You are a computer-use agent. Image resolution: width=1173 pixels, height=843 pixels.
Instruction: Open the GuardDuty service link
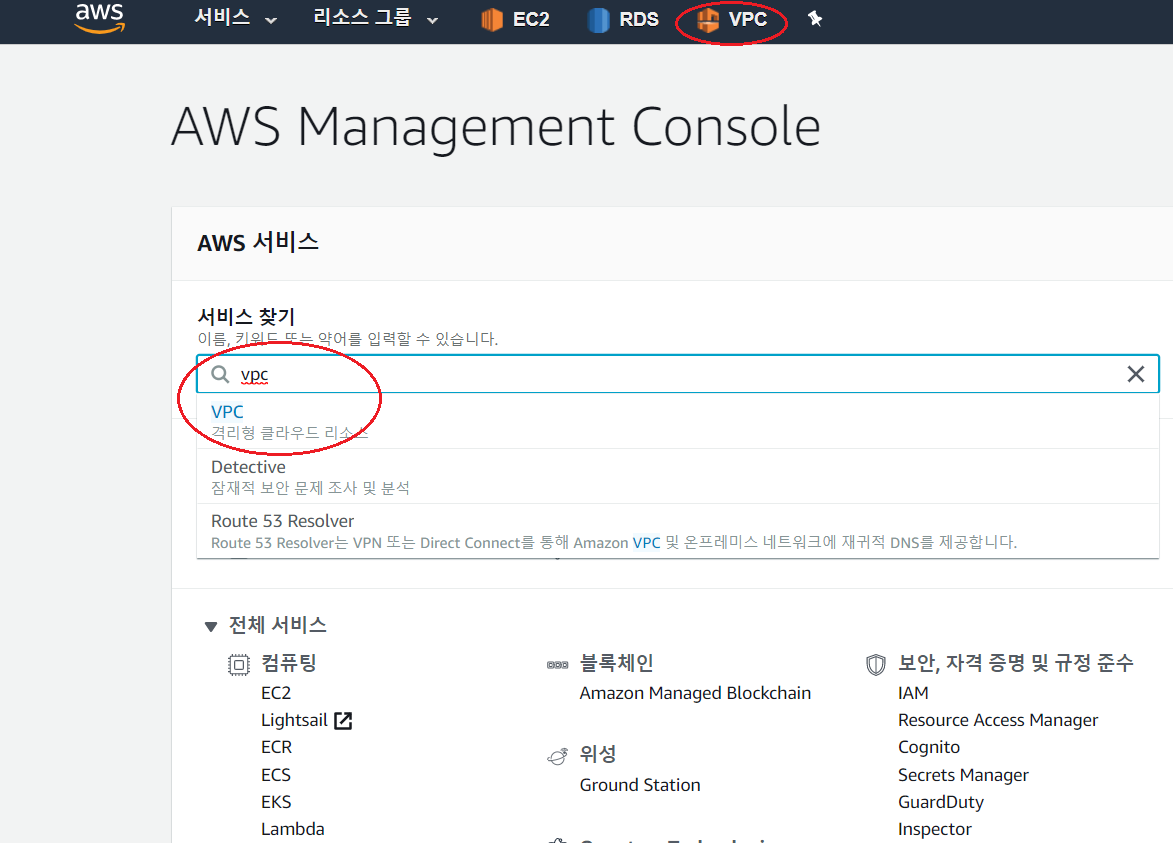point(940,802)
